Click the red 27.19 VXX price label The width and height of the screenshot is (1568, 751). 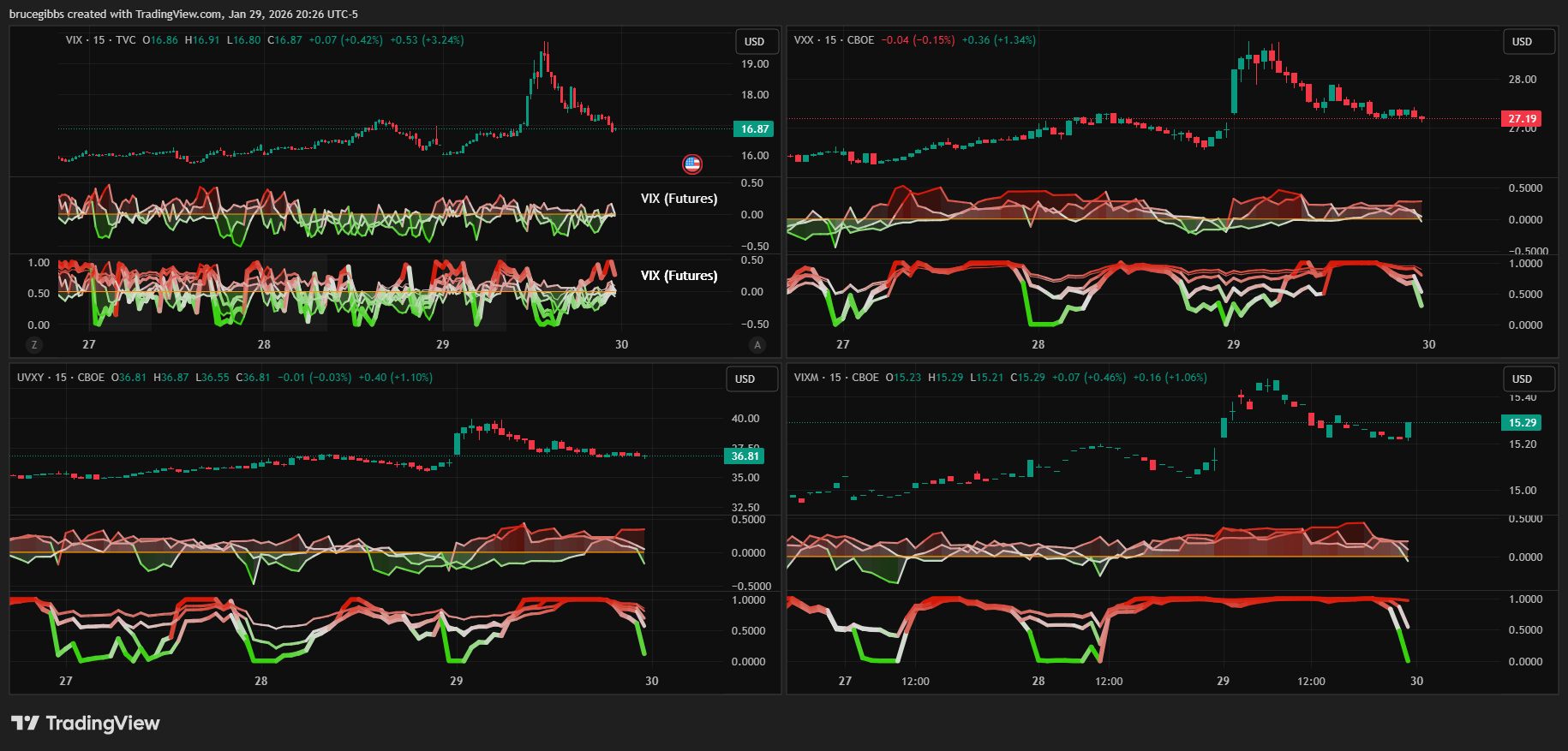pos(1522,119)
